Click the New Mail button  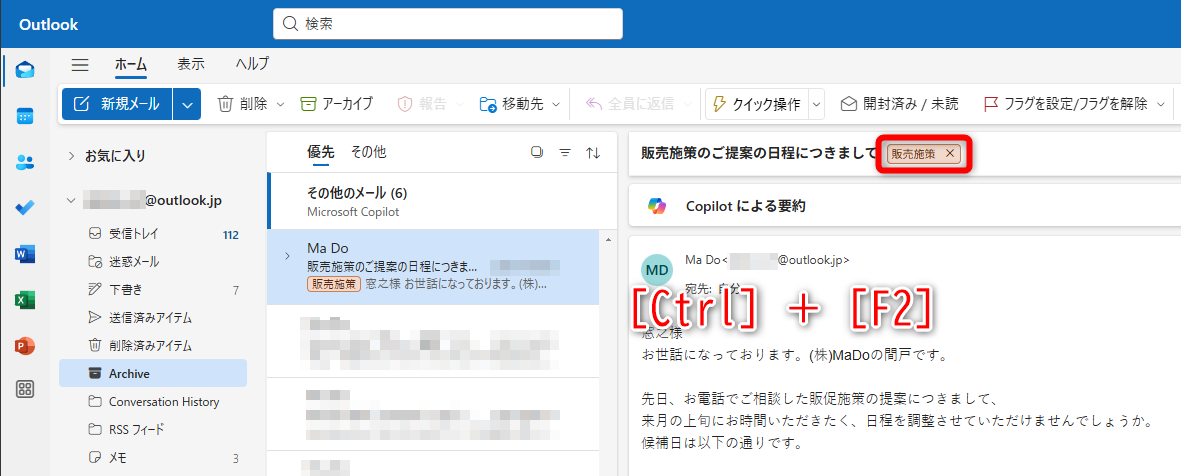click(117, 104)
